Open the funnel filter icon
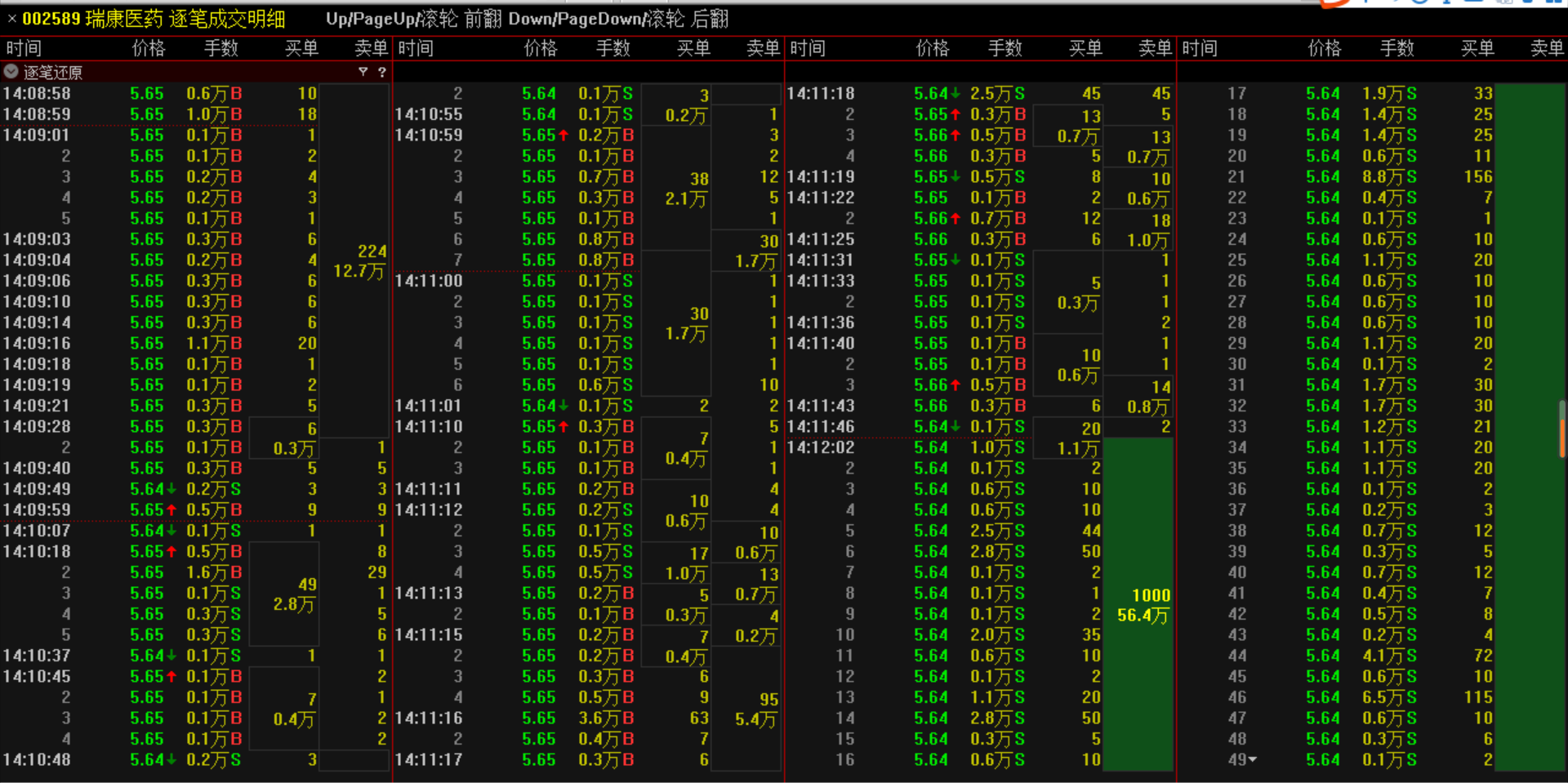The width and height of the screenshot is (1568, 783). point(363,72)
